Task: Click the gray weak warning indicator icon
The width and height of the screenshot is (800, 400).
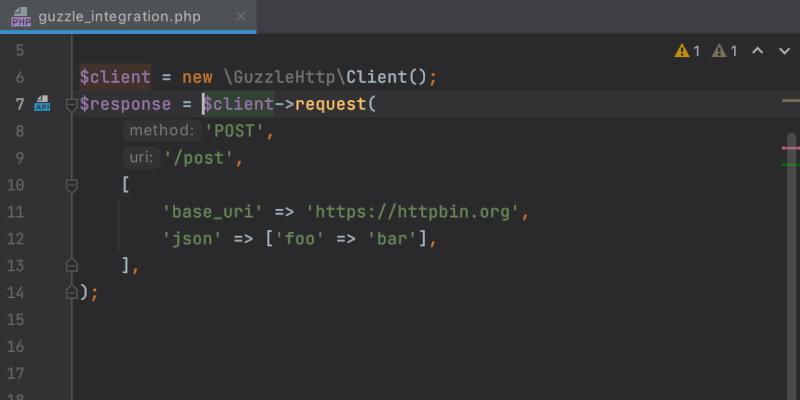Action: tap(718, 50)
